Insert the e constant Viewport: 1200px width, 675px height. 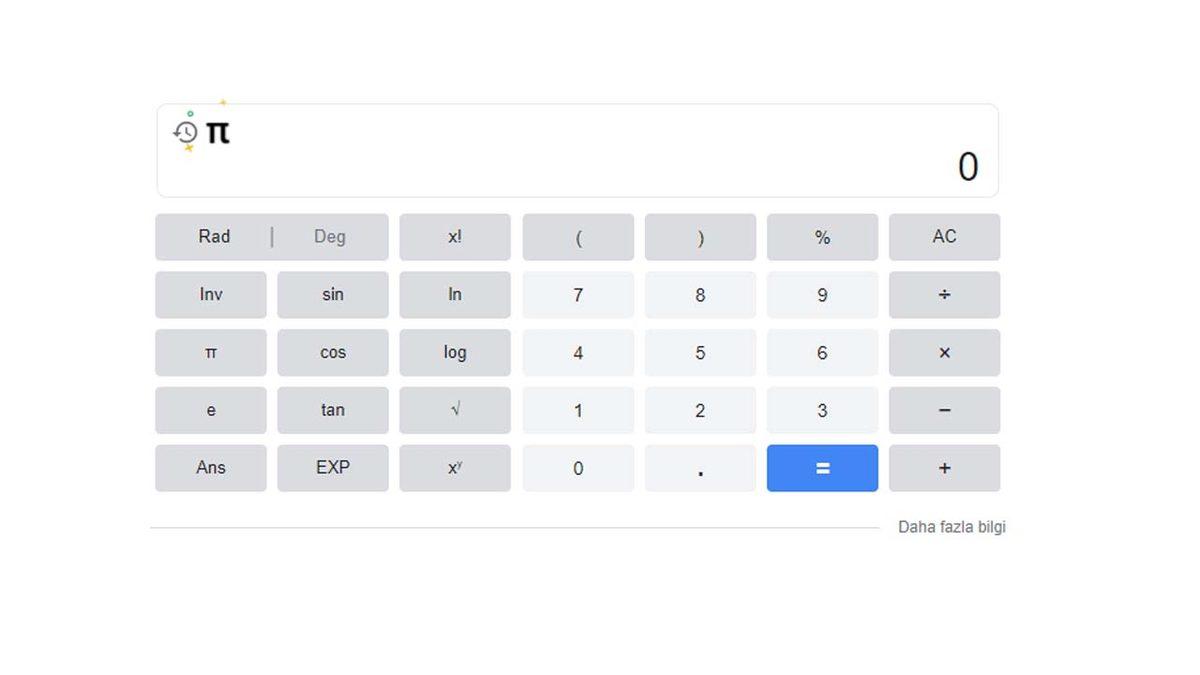click(x=211, y=410)
